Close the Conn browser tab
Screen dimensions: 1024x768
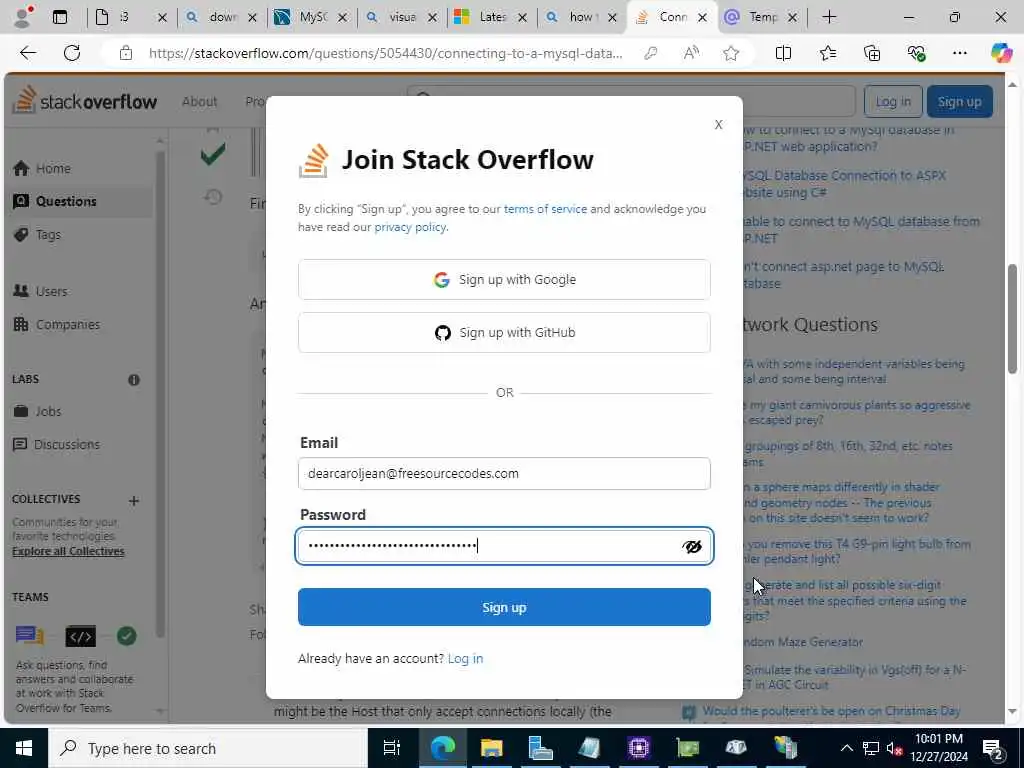702,18
